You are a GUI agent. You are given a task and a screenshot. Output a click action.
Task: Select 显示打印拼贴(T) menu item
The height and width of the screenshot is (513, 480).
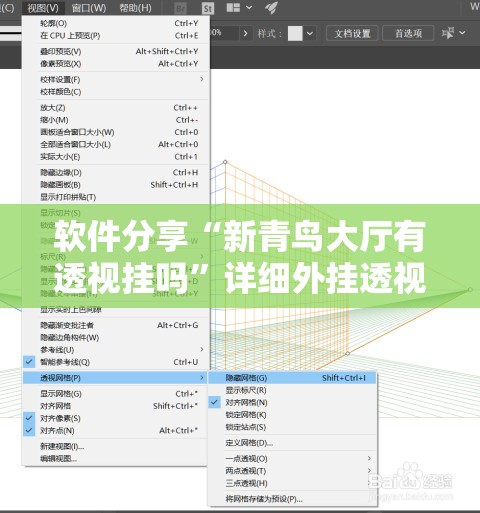point(116,197)
